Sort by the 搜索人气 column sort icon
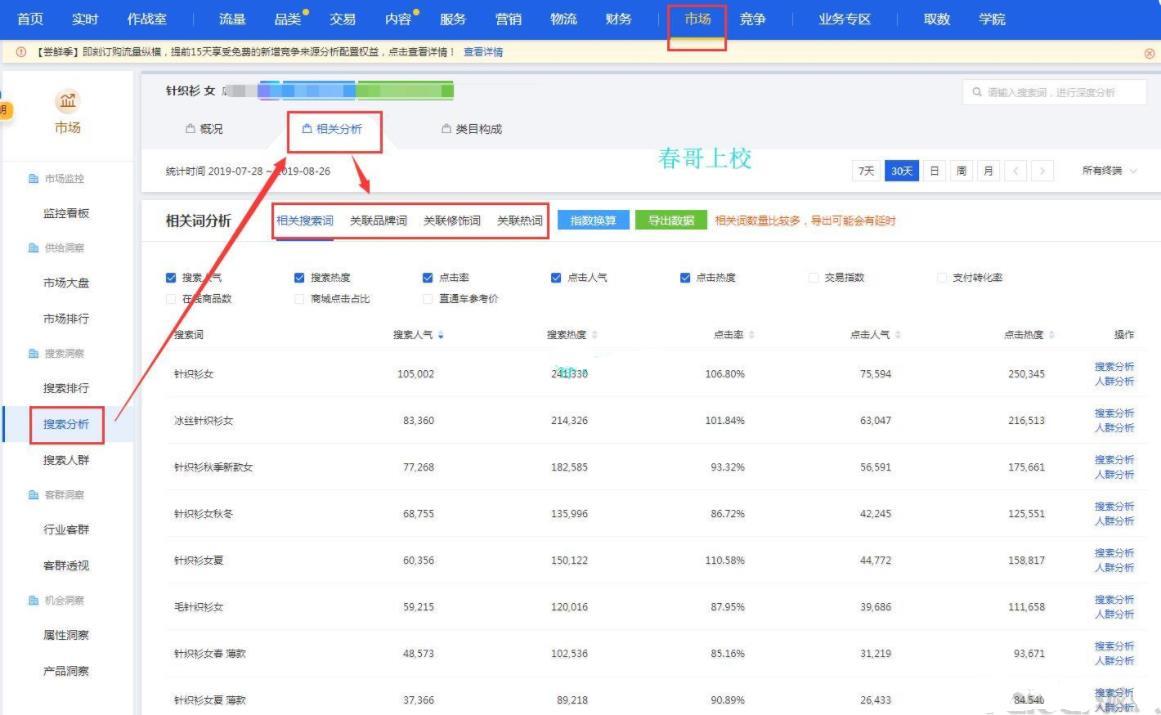Image resolution: width=1161 pixels, height=715 pixels. click(441, 335)
